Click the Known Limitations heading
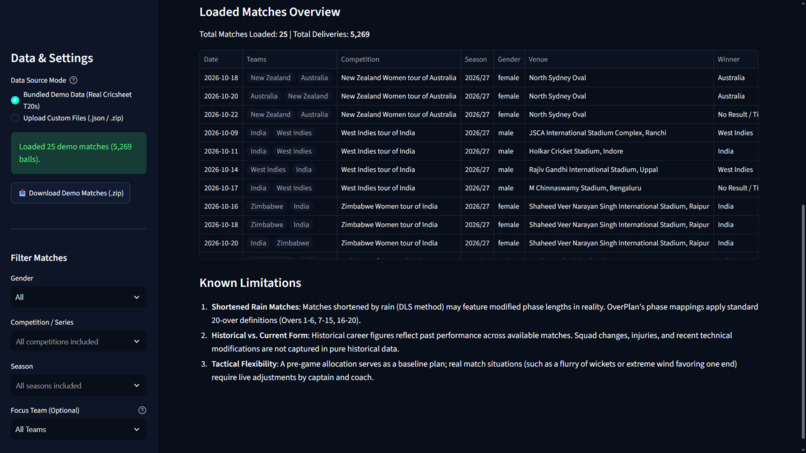This screenshot has width=806, height=453. point(250,283)
